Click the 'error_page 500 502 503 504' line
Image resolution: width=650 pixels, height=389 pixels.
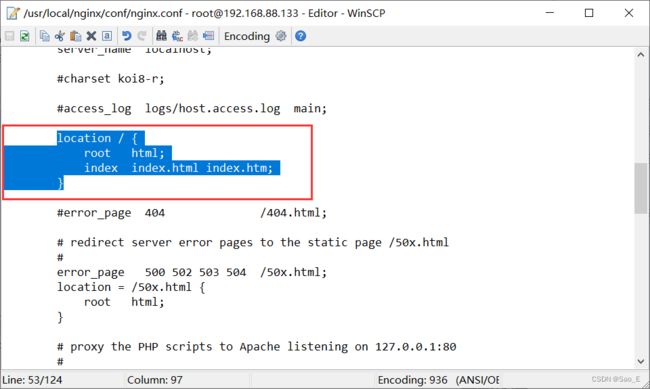click(192, 272)
